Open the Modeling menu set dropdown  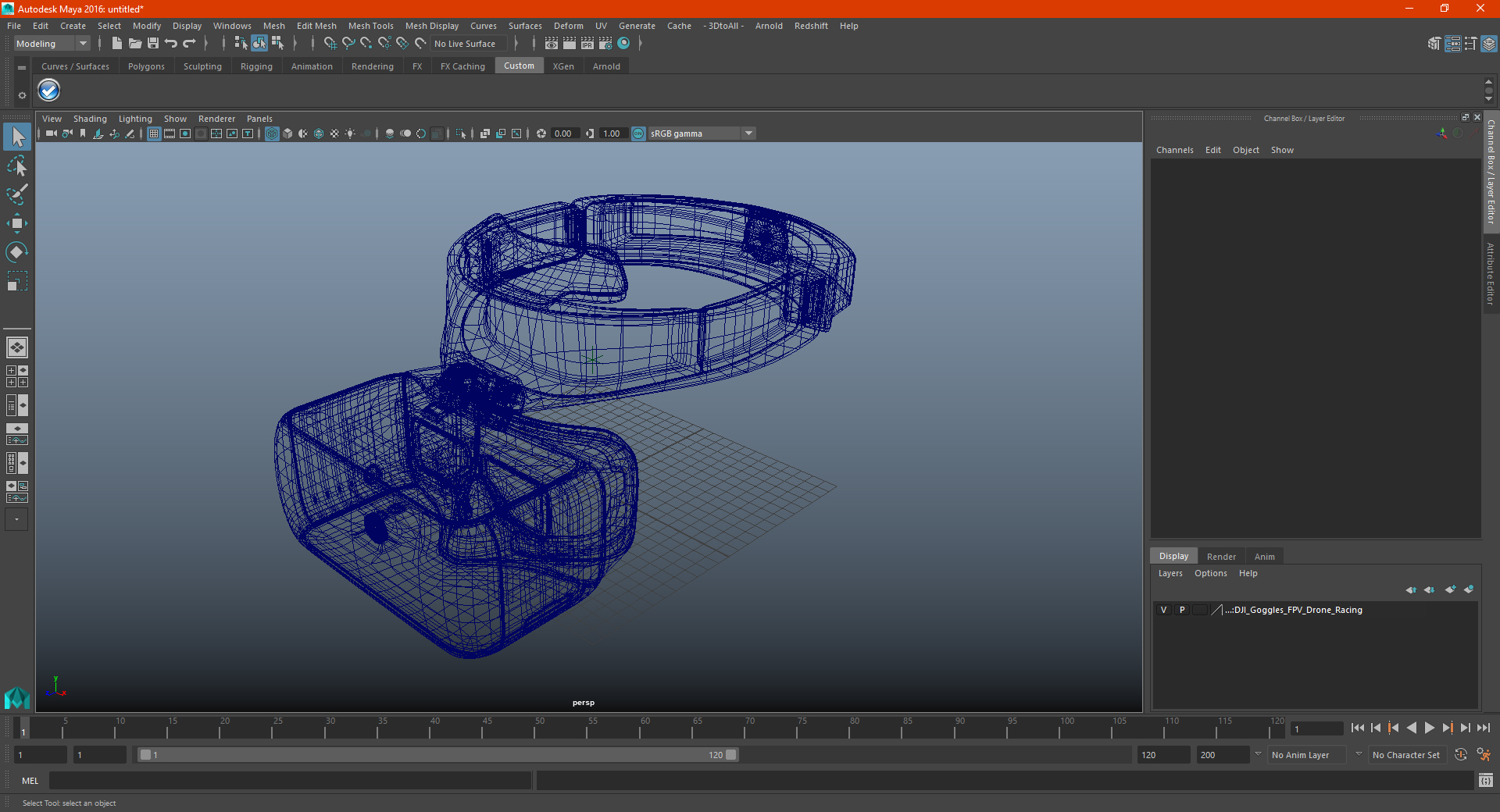pos(52,44)
